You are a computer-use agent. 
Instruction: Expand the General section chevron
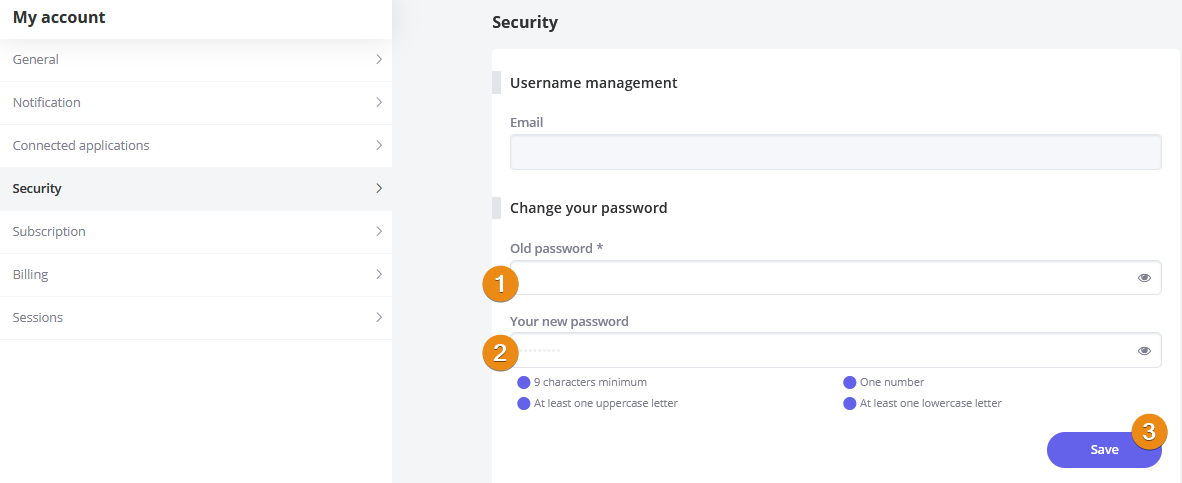coord(379,60)
